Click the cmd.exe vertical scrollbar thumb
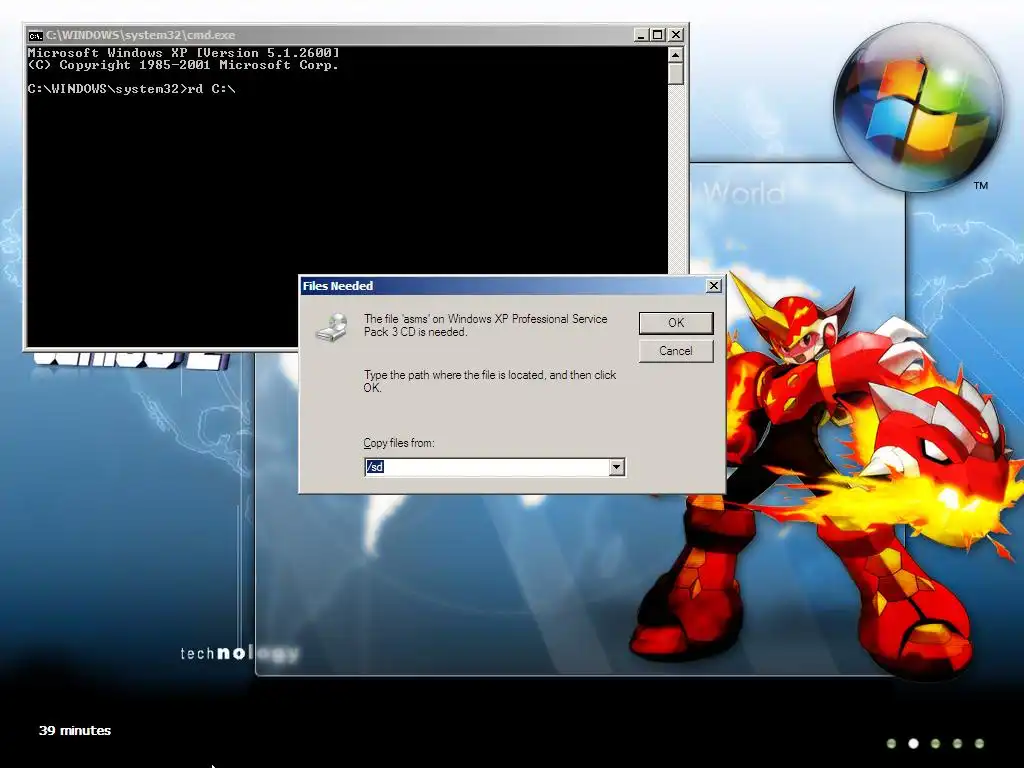This screenshot has width=1024, height=768. pos(676,74)
